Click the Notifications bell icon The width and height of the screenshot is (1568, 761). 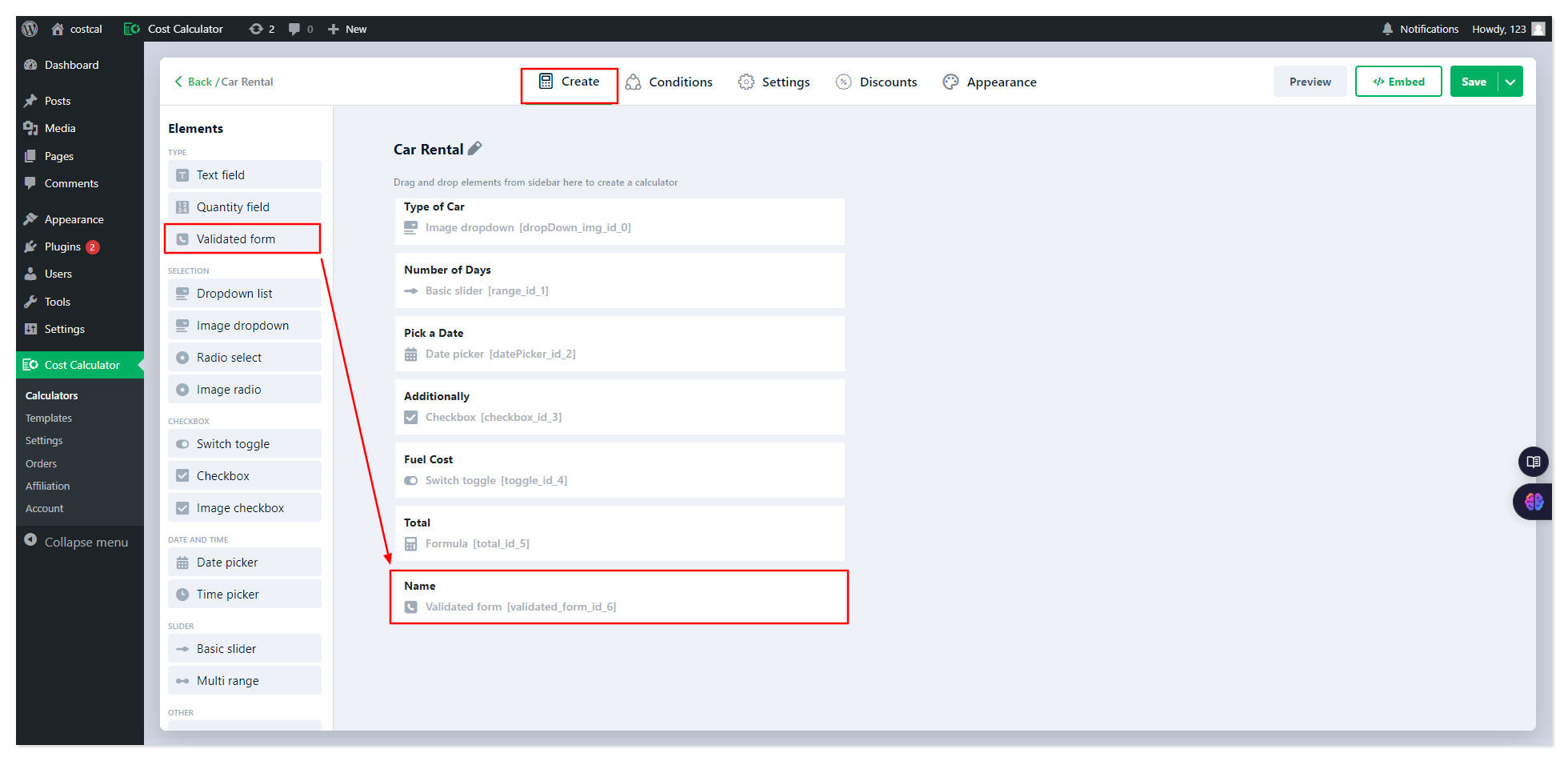tap(1387, 29)
